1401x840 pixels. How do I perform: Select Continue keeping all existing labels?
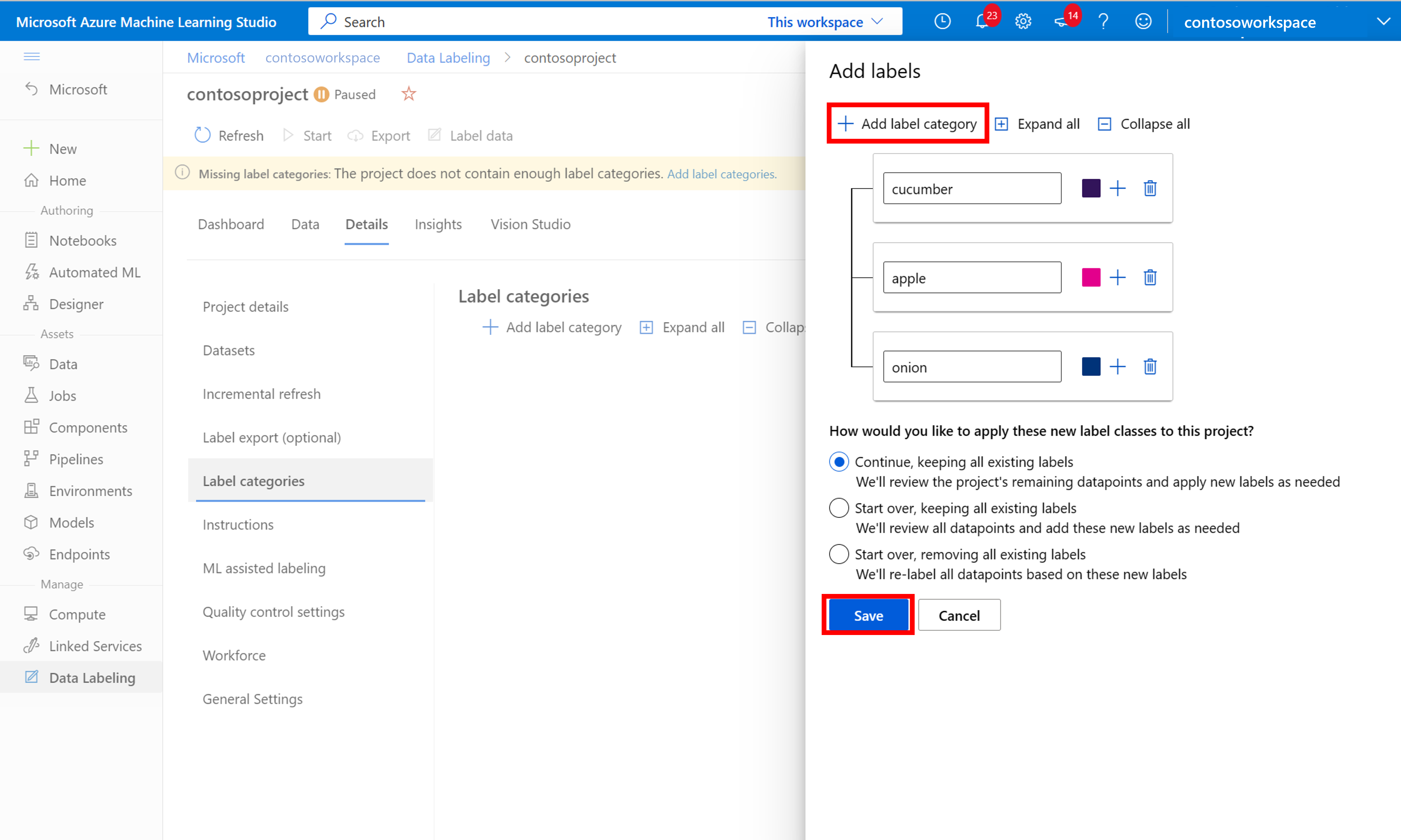(x=838, y=461)
